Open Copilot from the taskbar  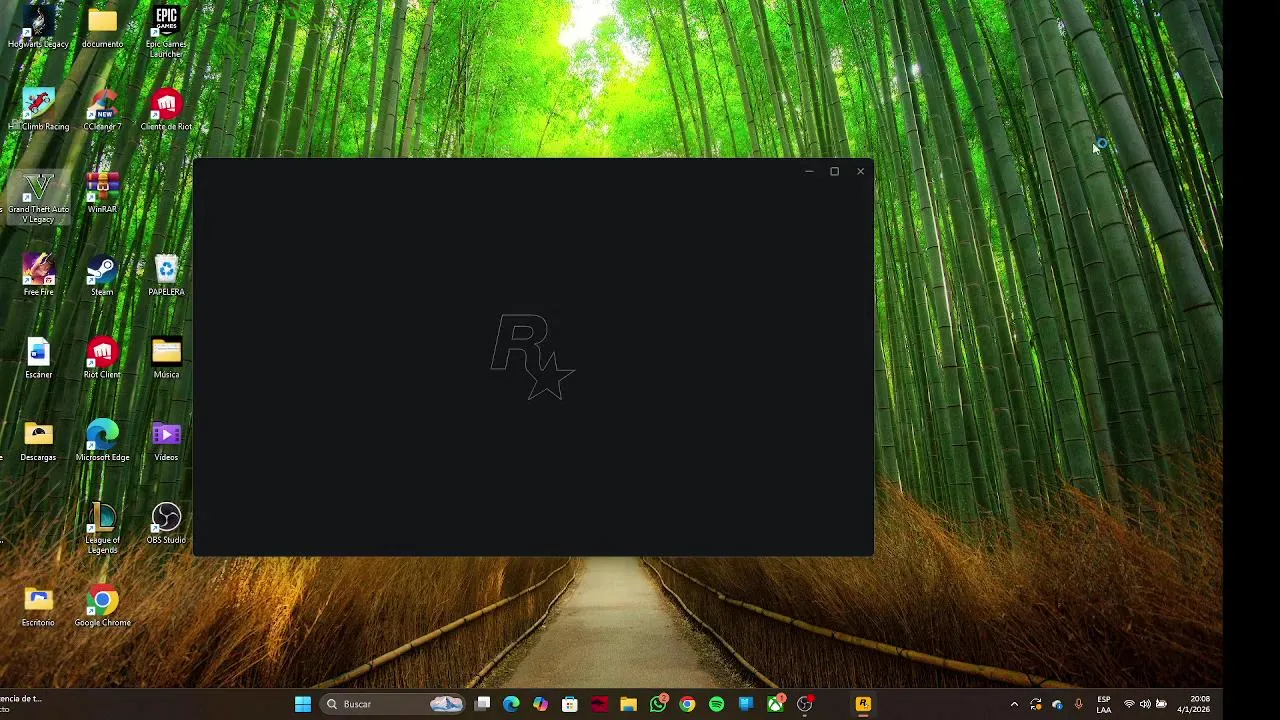point(540,704)
